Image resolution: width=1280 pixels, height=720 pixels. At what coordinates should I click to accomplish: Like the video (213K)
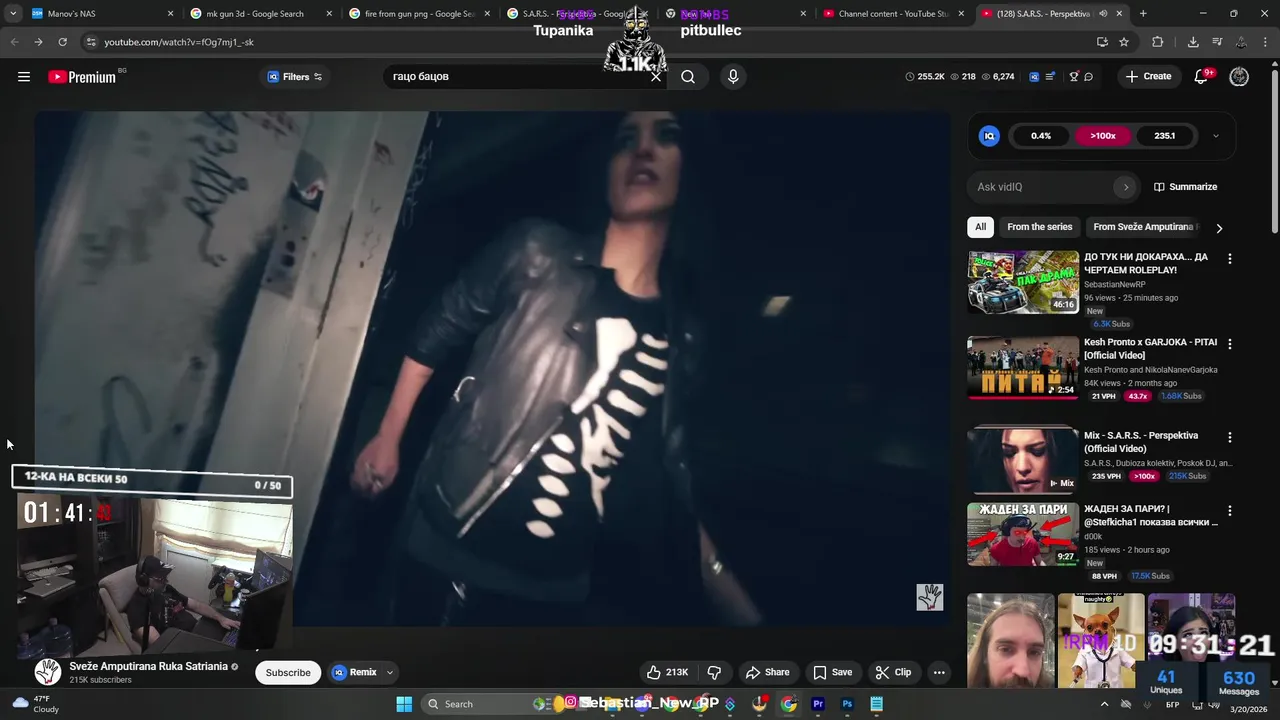click(667, 673)
